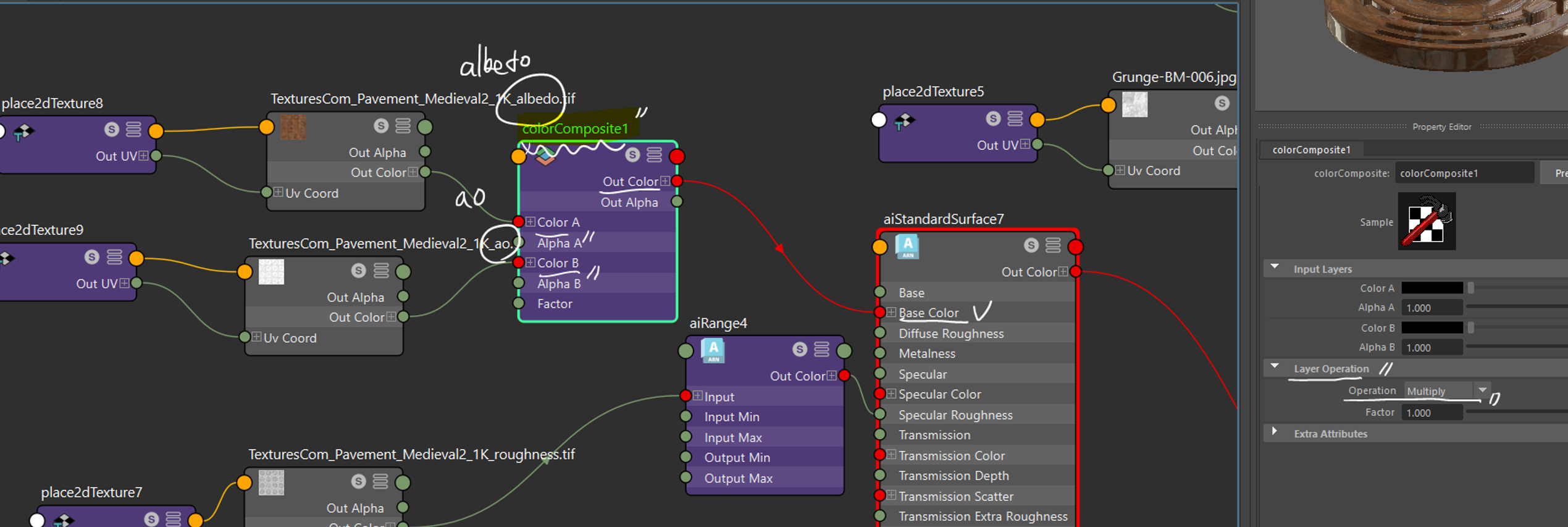
Task: Click the Color A black swatch
Action: click(x=1432, y=288)
